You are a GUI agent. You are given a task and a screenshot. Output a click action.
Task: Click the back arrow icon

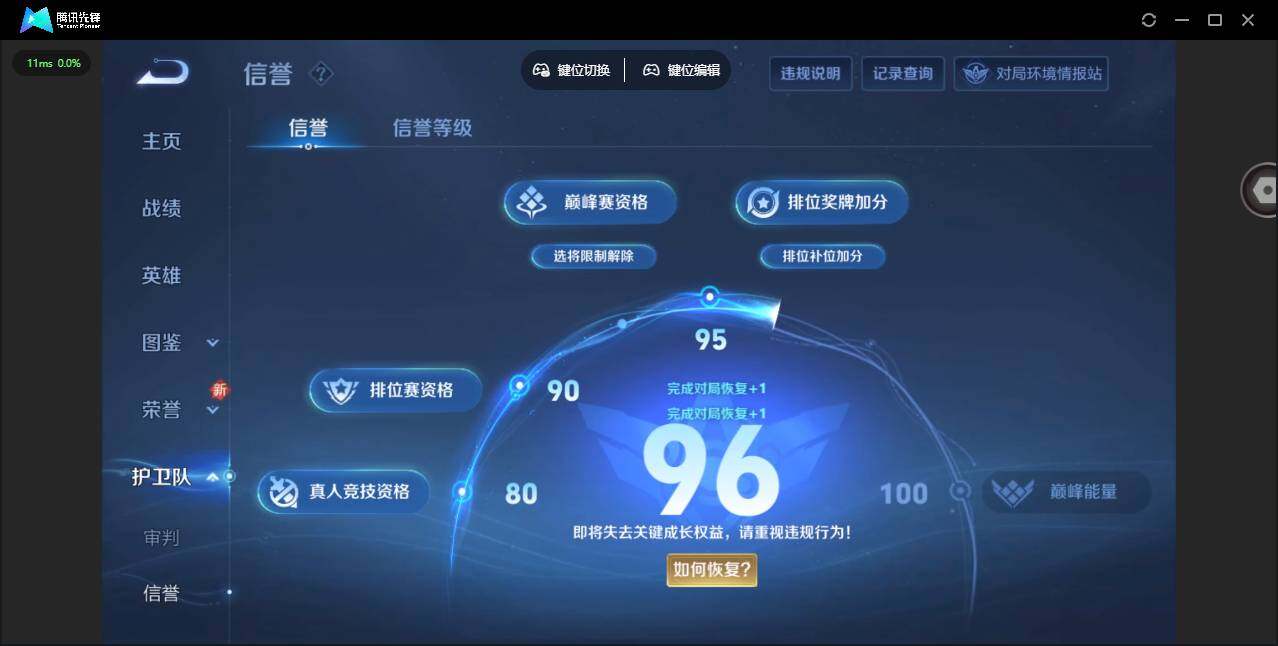click(x=163, y=72)
